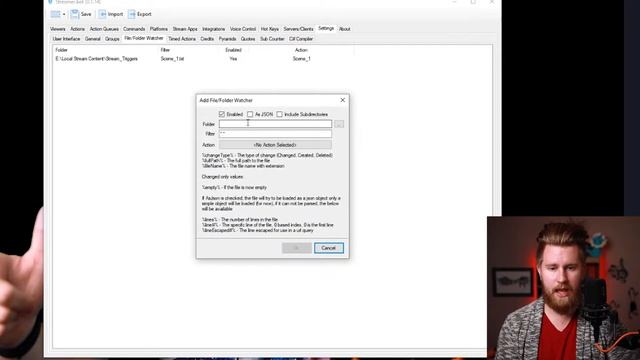The image size is (640, 360).
Task: Click the Enabled column header
Action: (233, 50)
